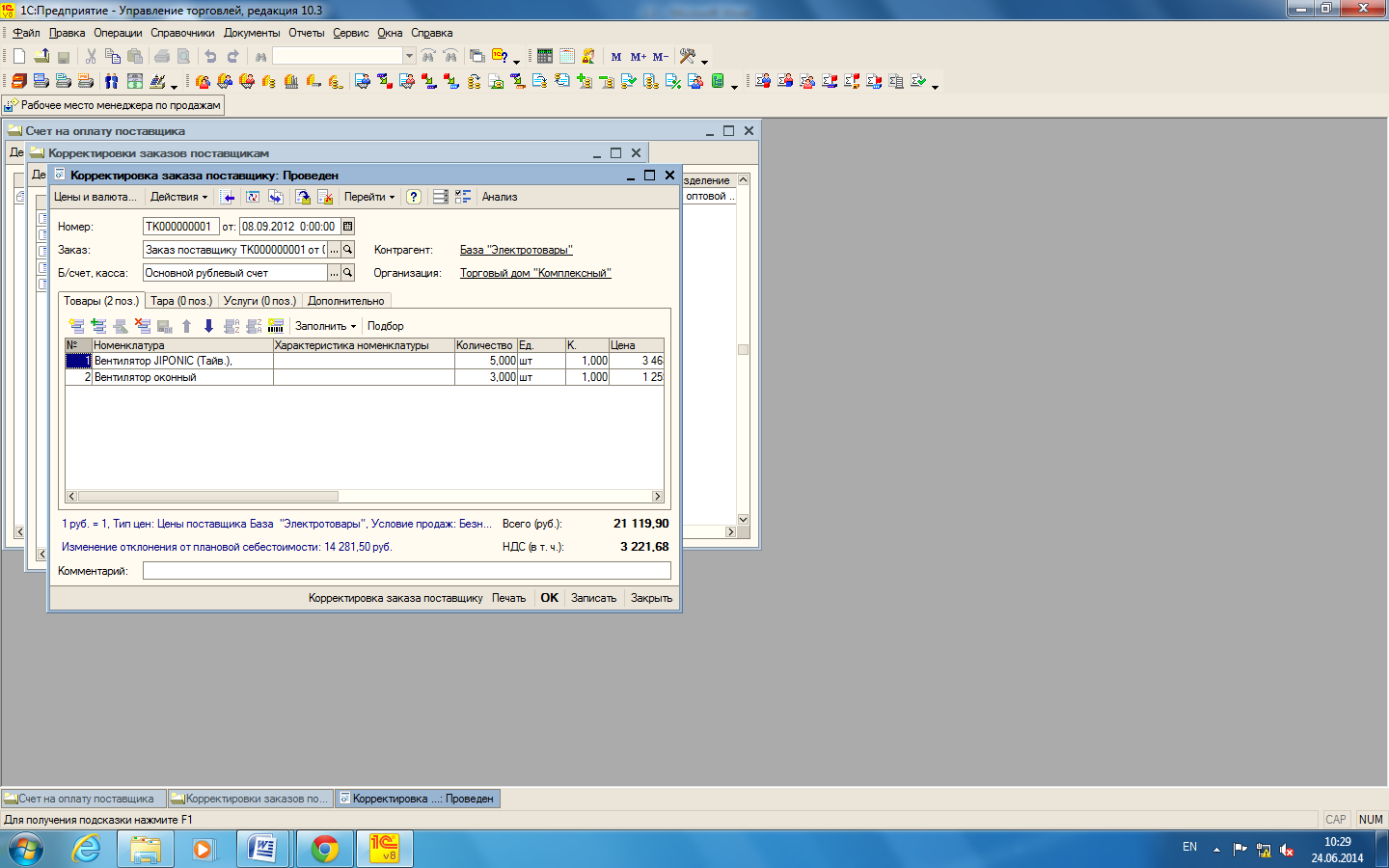
Task: Click the Подбор button
Action: 385,326
